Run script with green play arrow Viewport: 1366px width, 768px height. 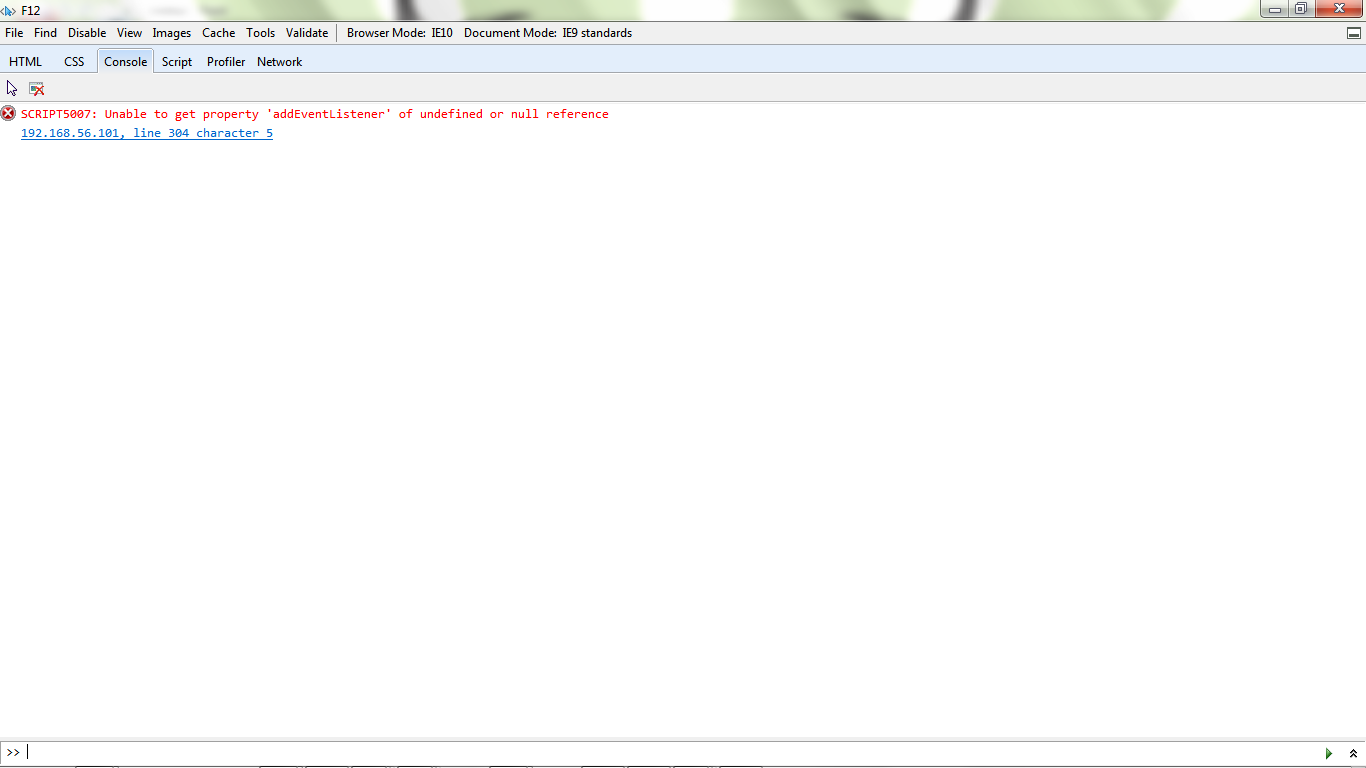click(1329, 753)
